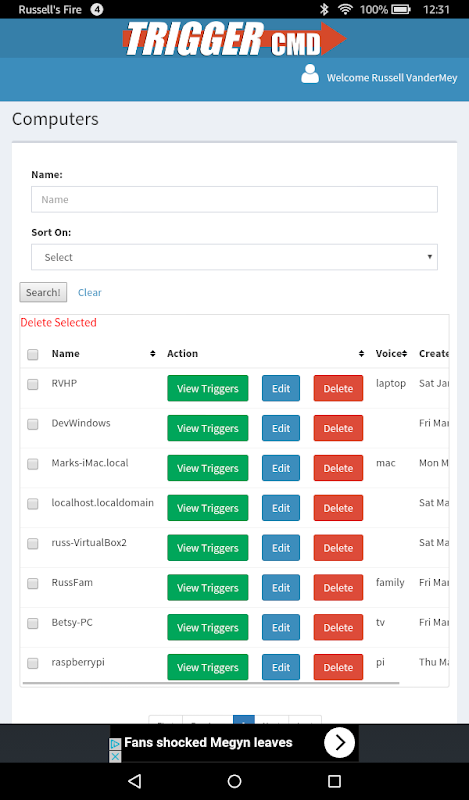This screenshot has width=469, height=800.
Task: Tap the Android back navigation button
Action: coord(134,781)
